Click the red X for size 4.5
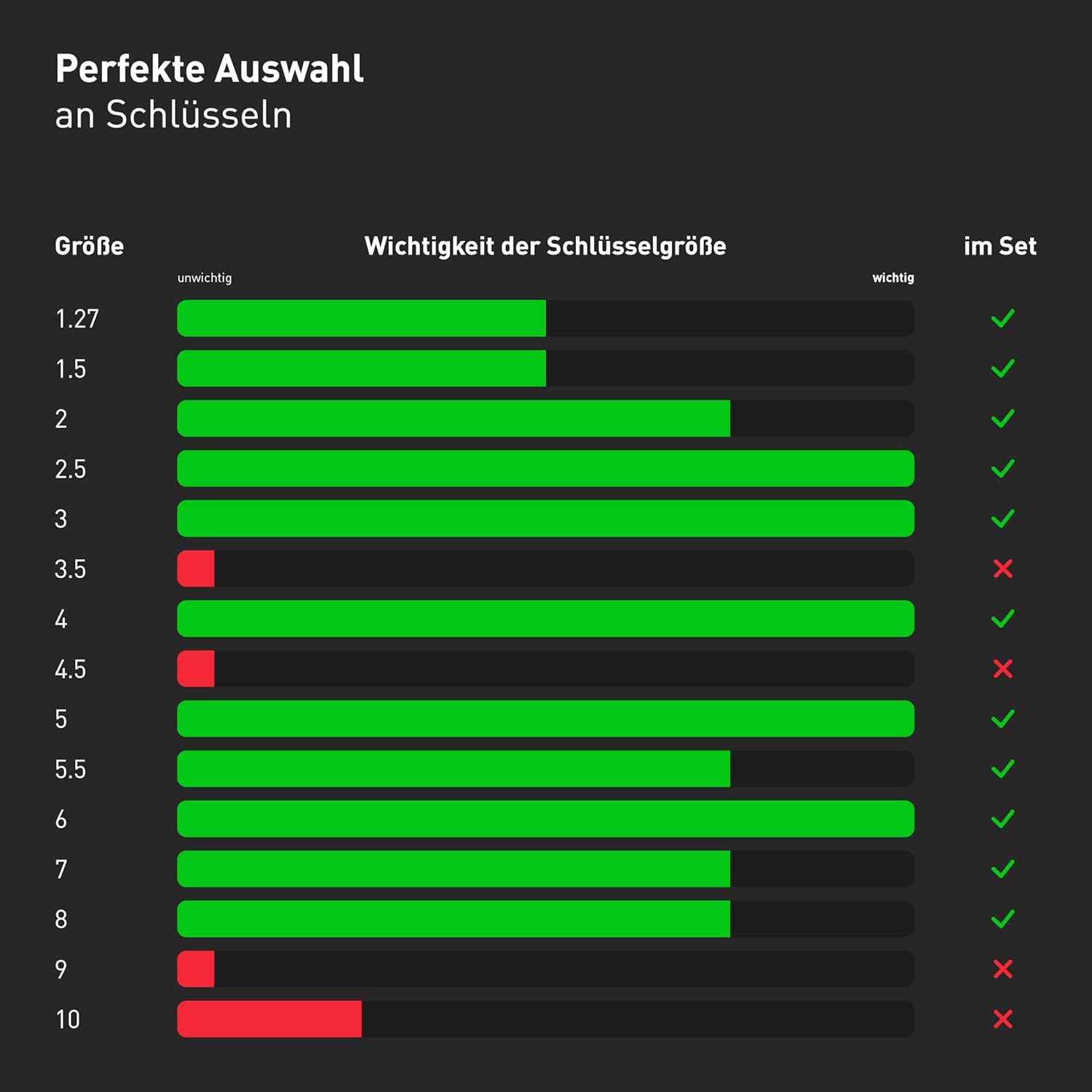 coord(1002,669)
